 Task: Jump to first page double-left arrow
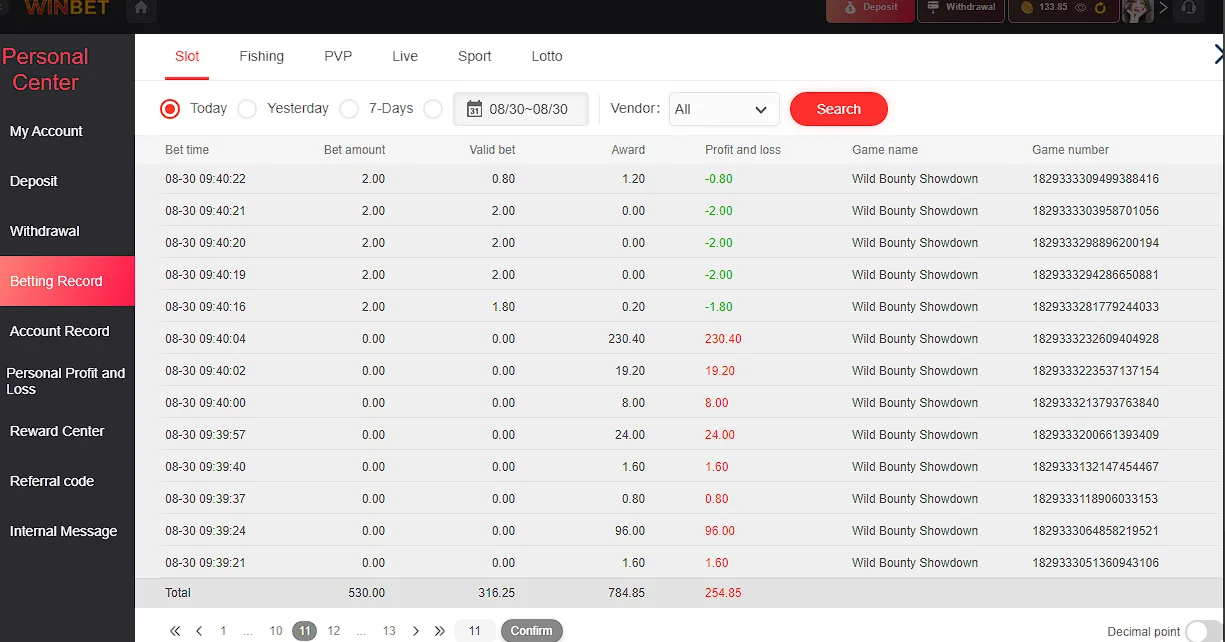coord(175,631)
